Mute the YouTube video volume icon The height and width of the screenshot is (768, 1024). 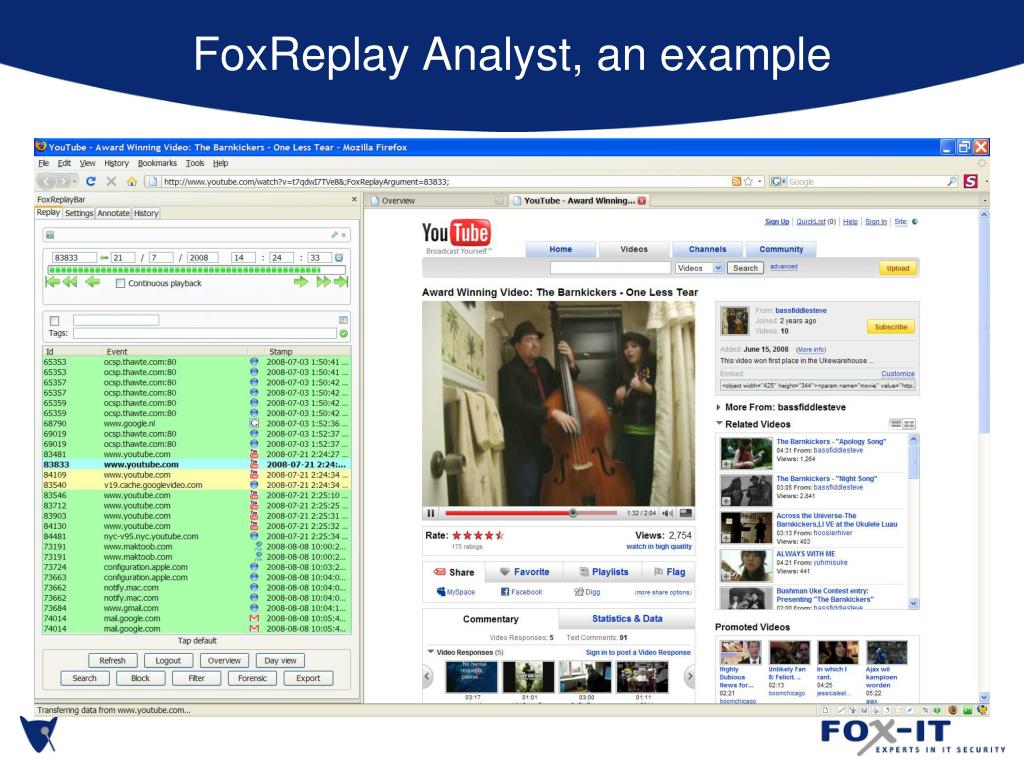[x=667, y=513]
